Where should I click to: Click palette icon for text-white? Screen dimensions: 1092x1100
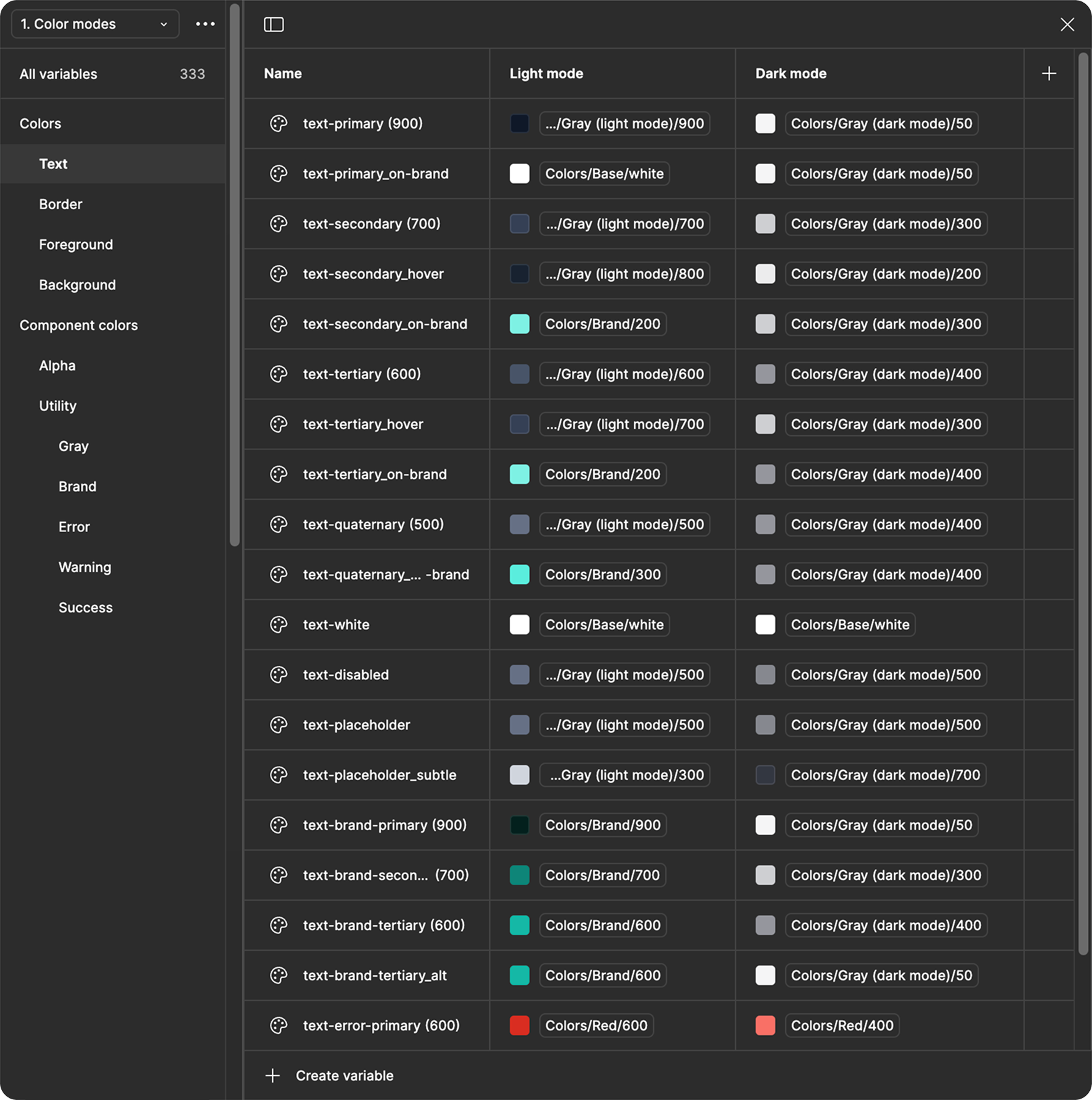coord(279,625)
